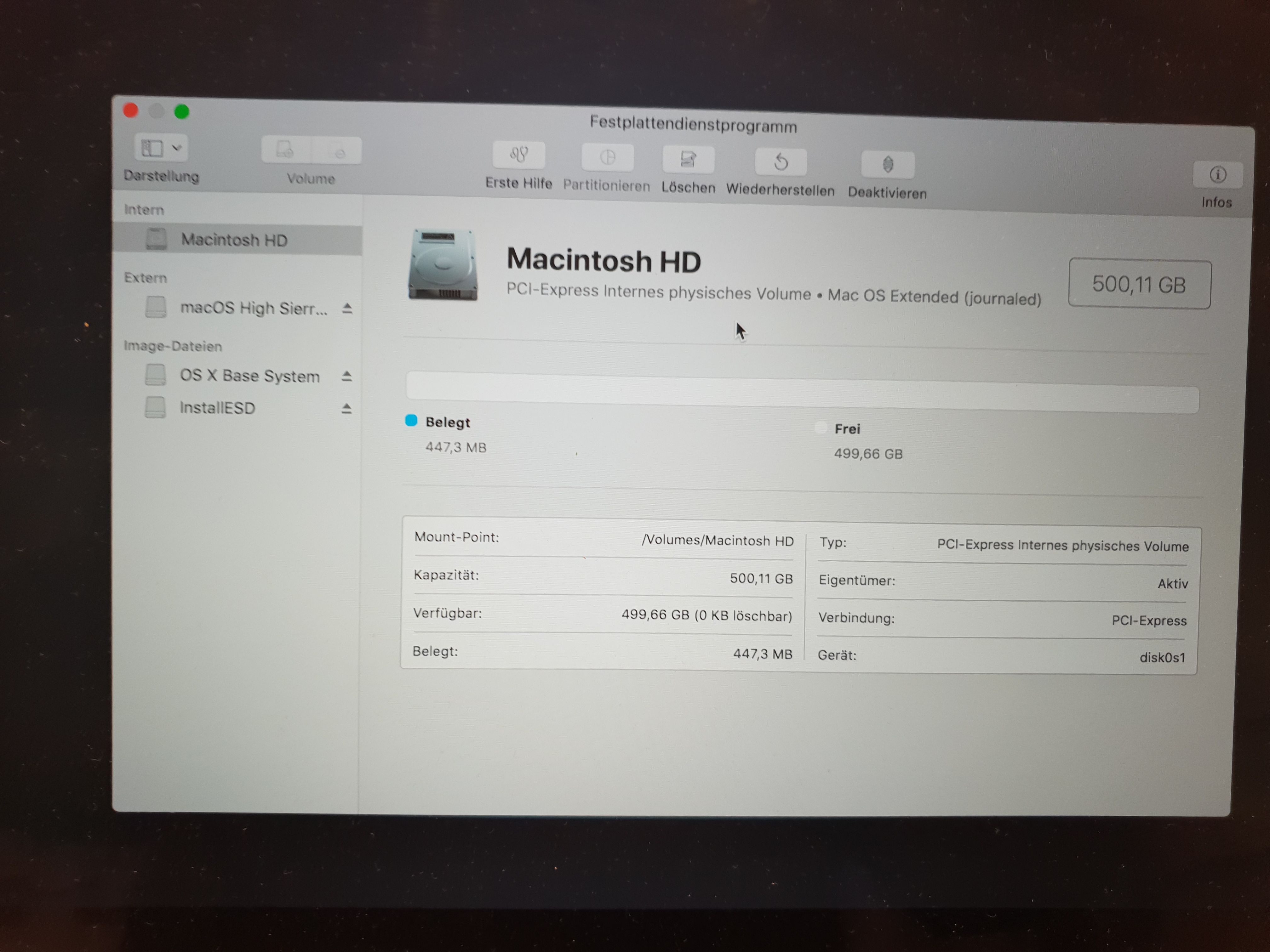Click the Macintosh HD sidebar disk icon

point(156,239)
